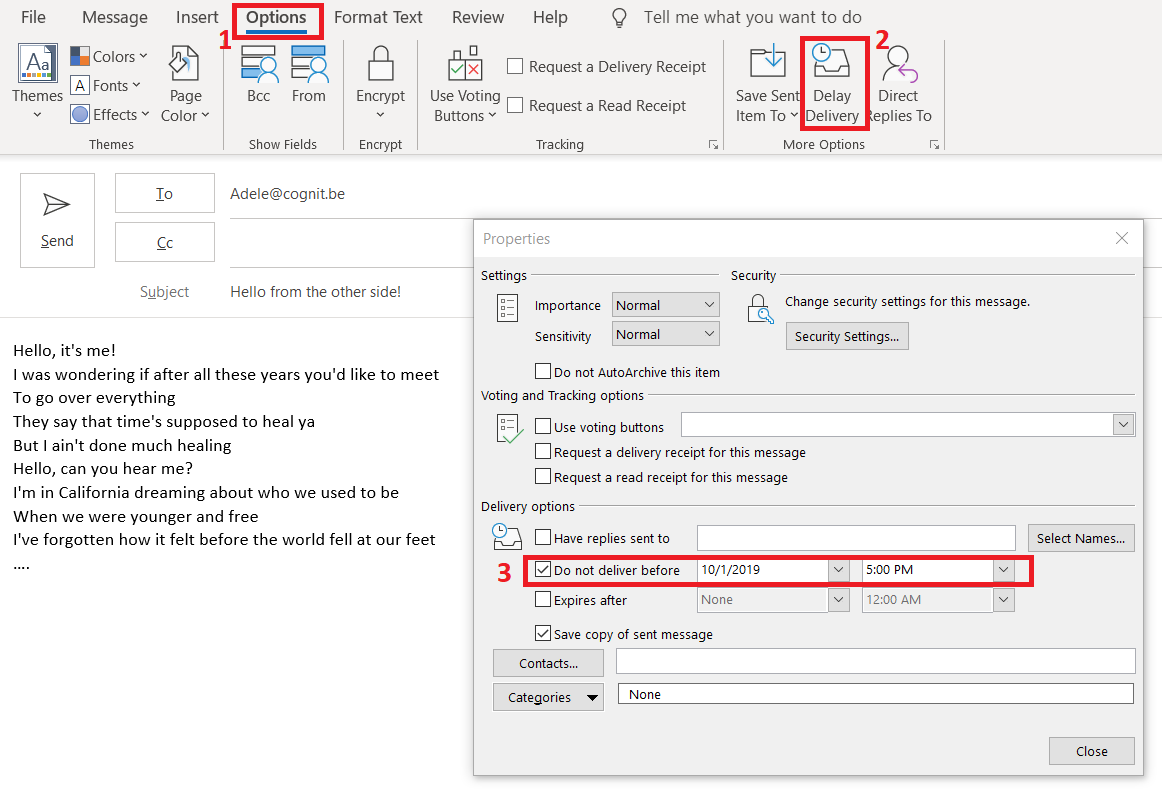Check Expires after option

pos(543,599)
